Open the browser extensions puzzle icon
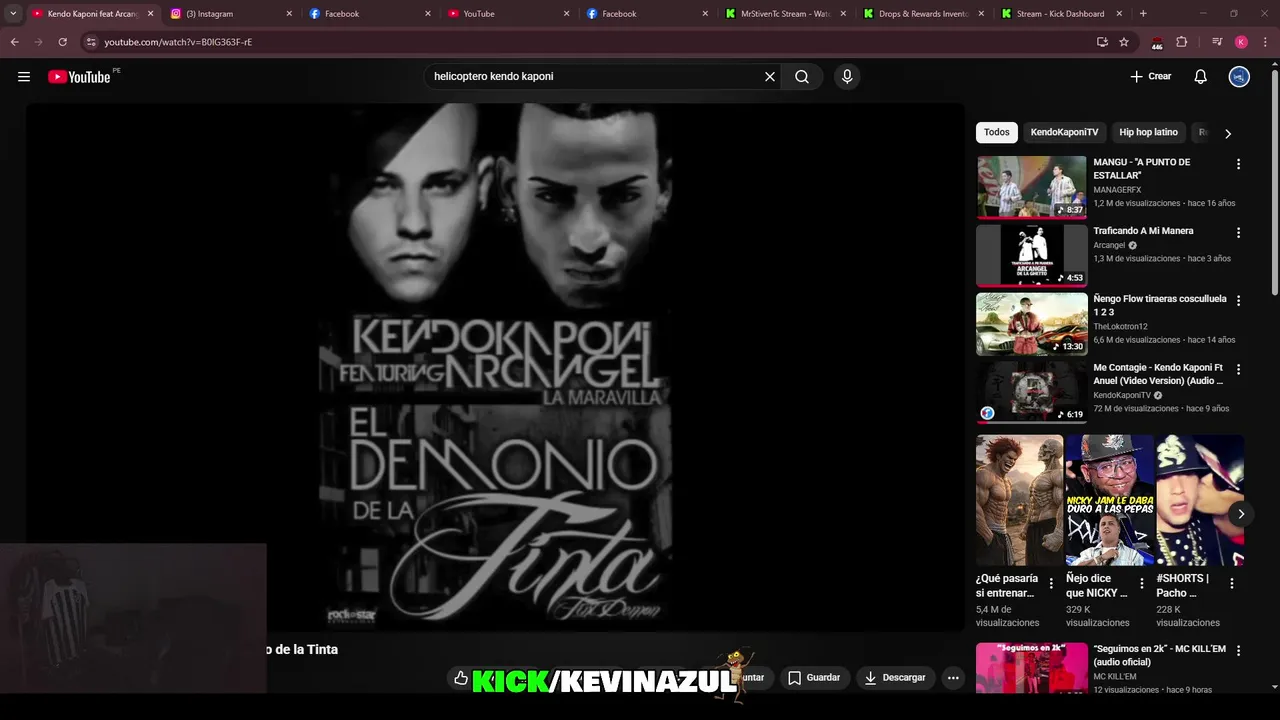The image size is (1280, 720). 1182,42
